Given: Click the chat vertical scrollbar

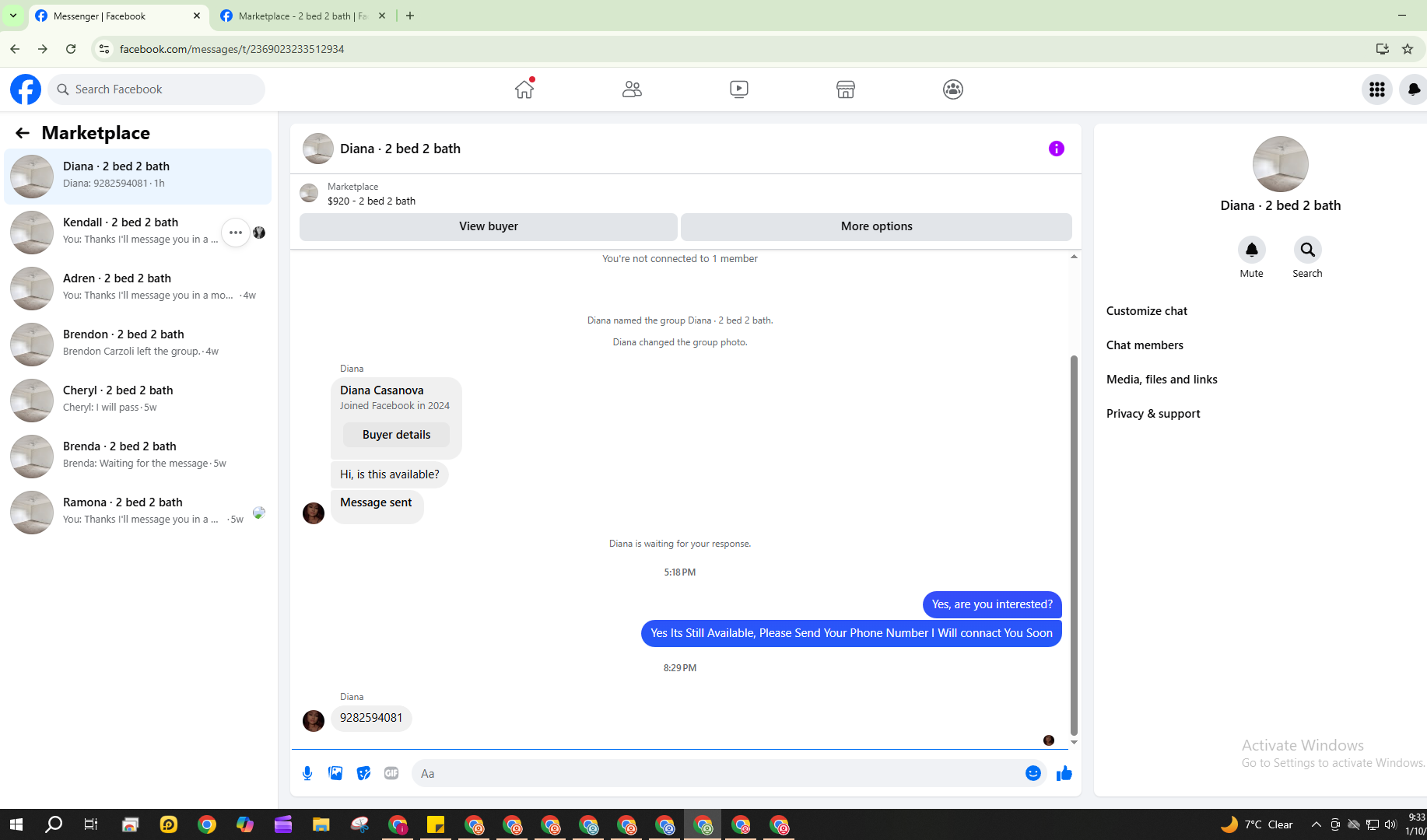Looking at the screenshot, I should coord(1074,544).
